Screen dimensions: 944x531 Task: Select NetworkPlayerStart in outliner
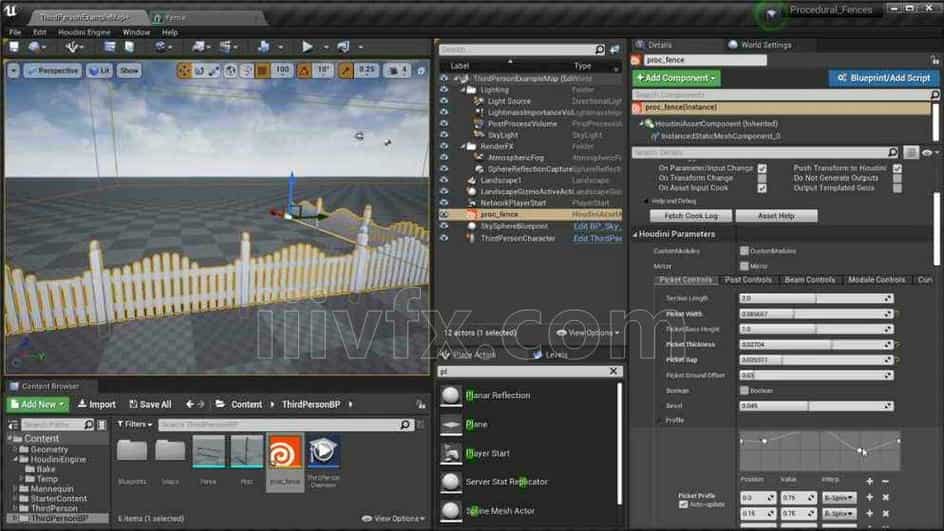pos(514,203)
